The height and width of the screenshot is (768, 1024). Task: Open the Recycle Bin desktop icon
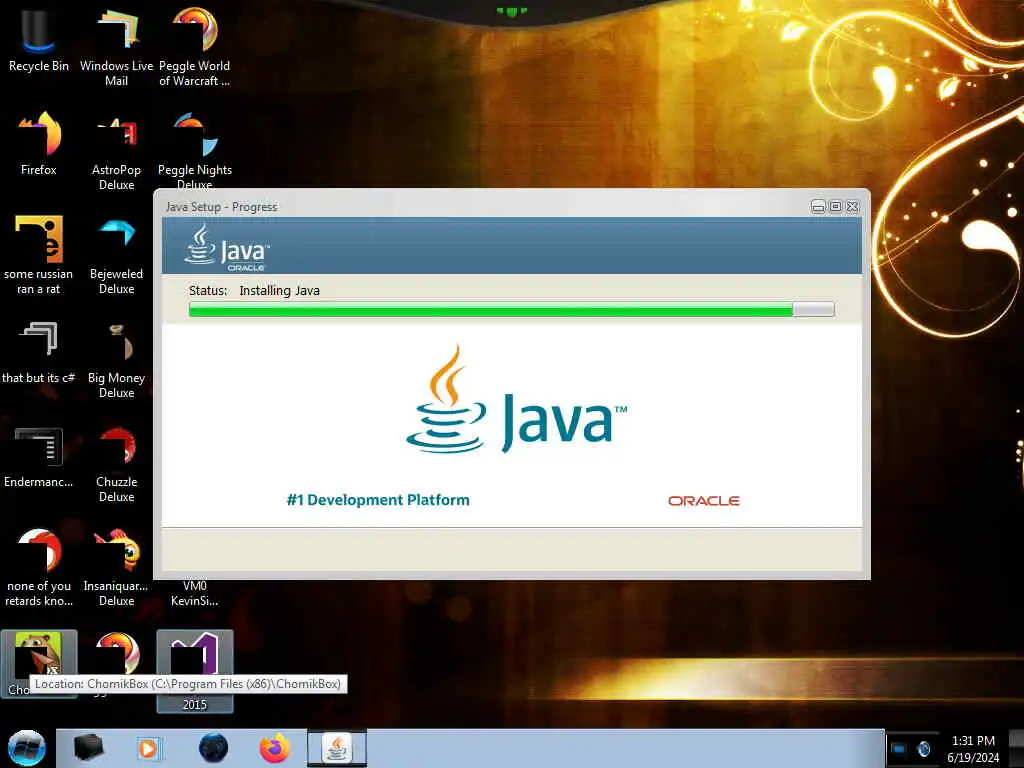(39, 40)
